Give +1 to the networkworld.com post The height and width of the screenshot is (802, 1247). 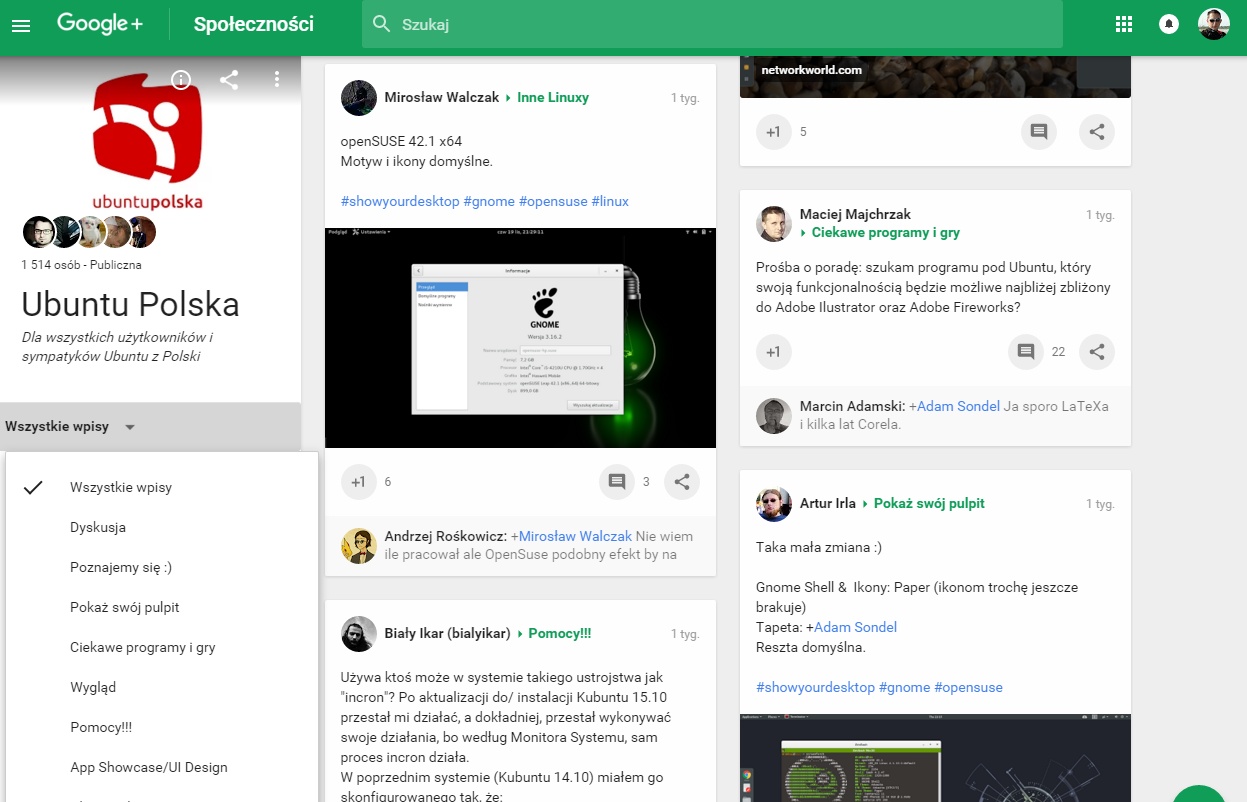coord(773,132)
